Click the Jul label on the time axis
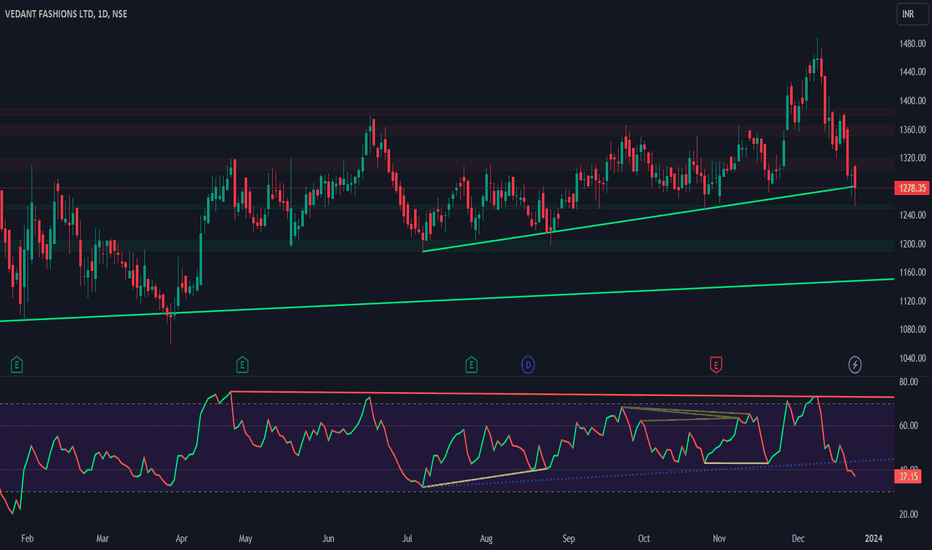This screenshot has height=550, width=932. point(407,539)
